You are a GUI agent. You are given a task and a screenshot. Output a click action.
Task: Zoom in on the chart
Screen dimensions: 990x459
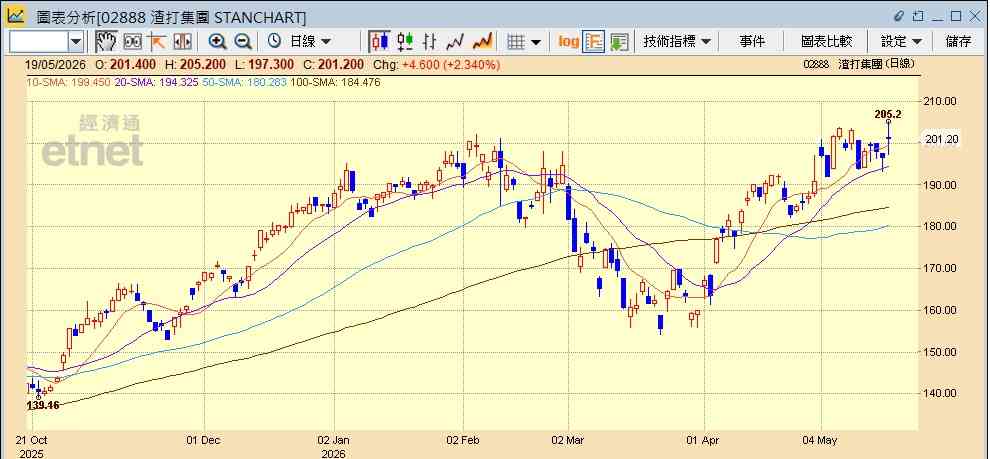[218, 42]
